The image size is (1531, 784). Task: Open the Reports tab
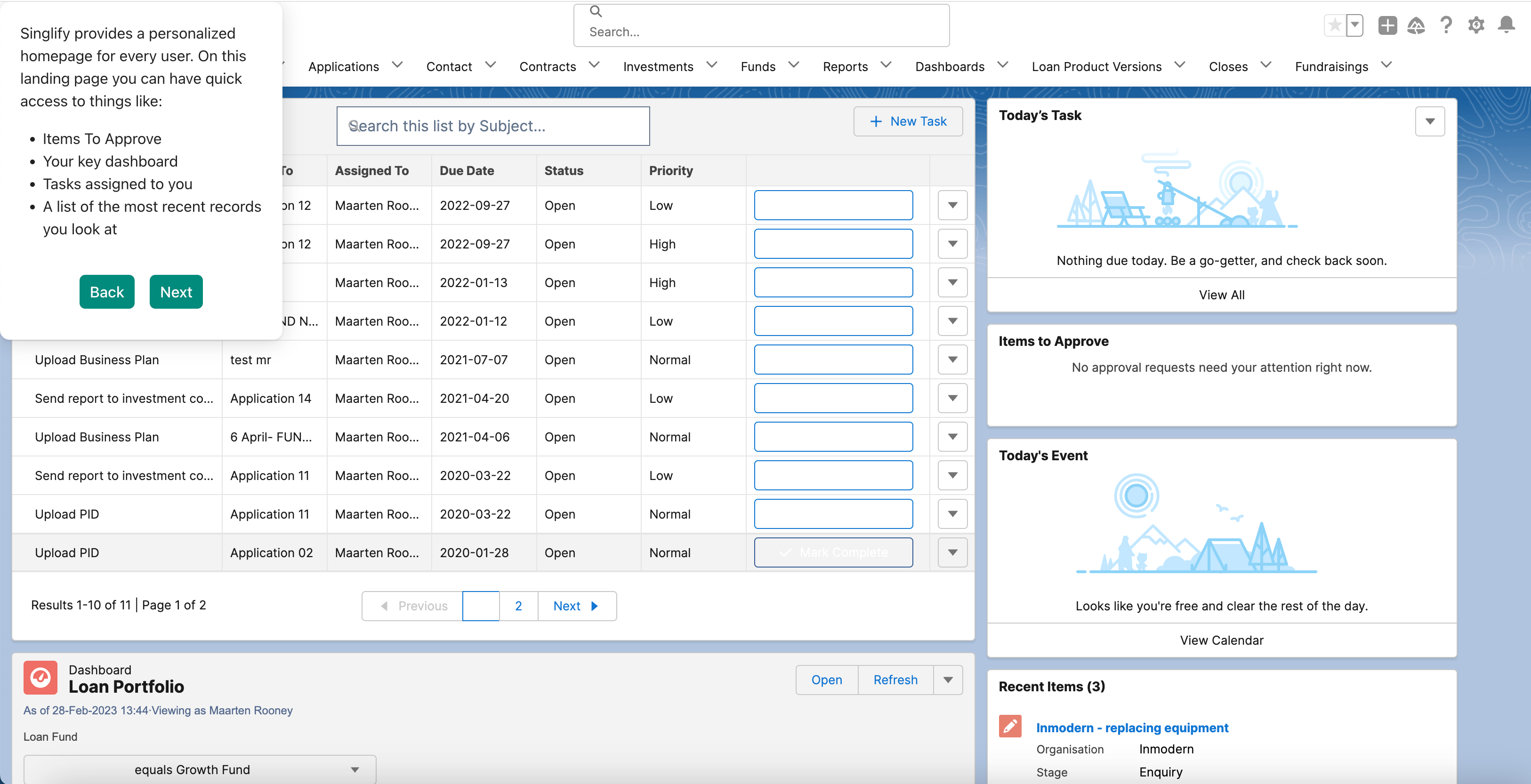pos(845,66)
